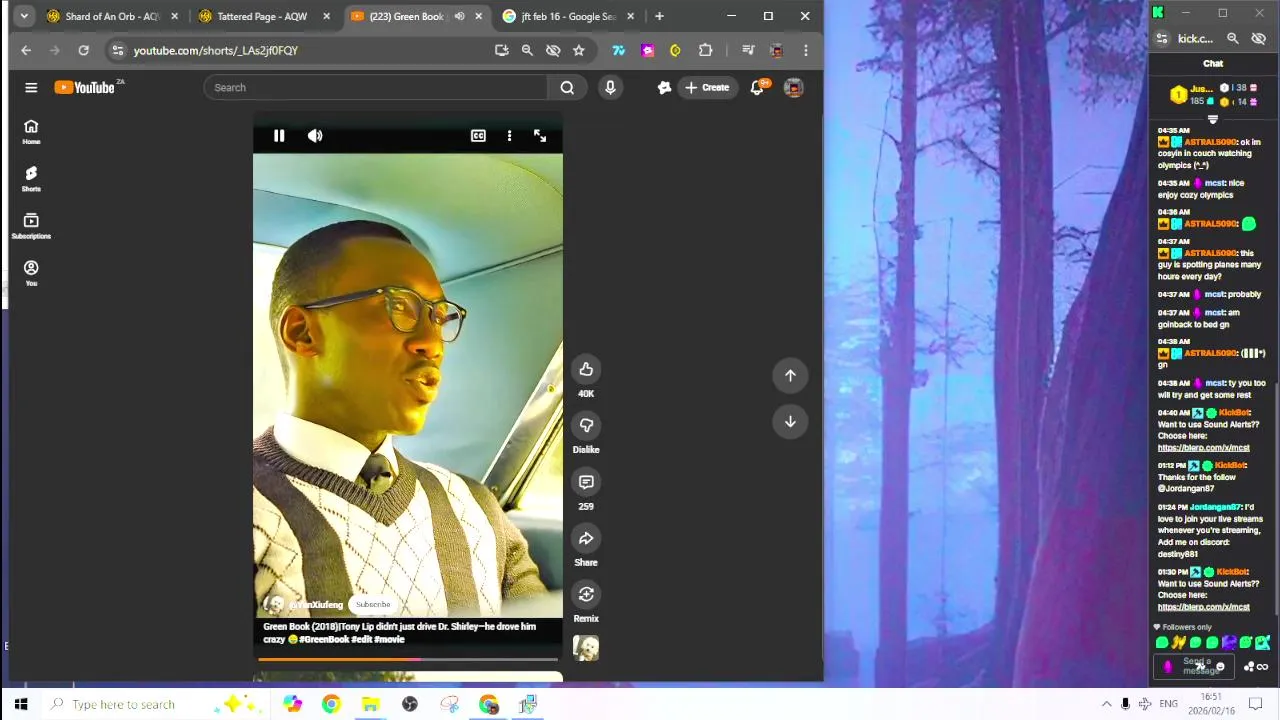The height and width of the screenshot is (720, 1280).
Task: Click the zoom magnifier in Kick window
Action: point(1233,39)
